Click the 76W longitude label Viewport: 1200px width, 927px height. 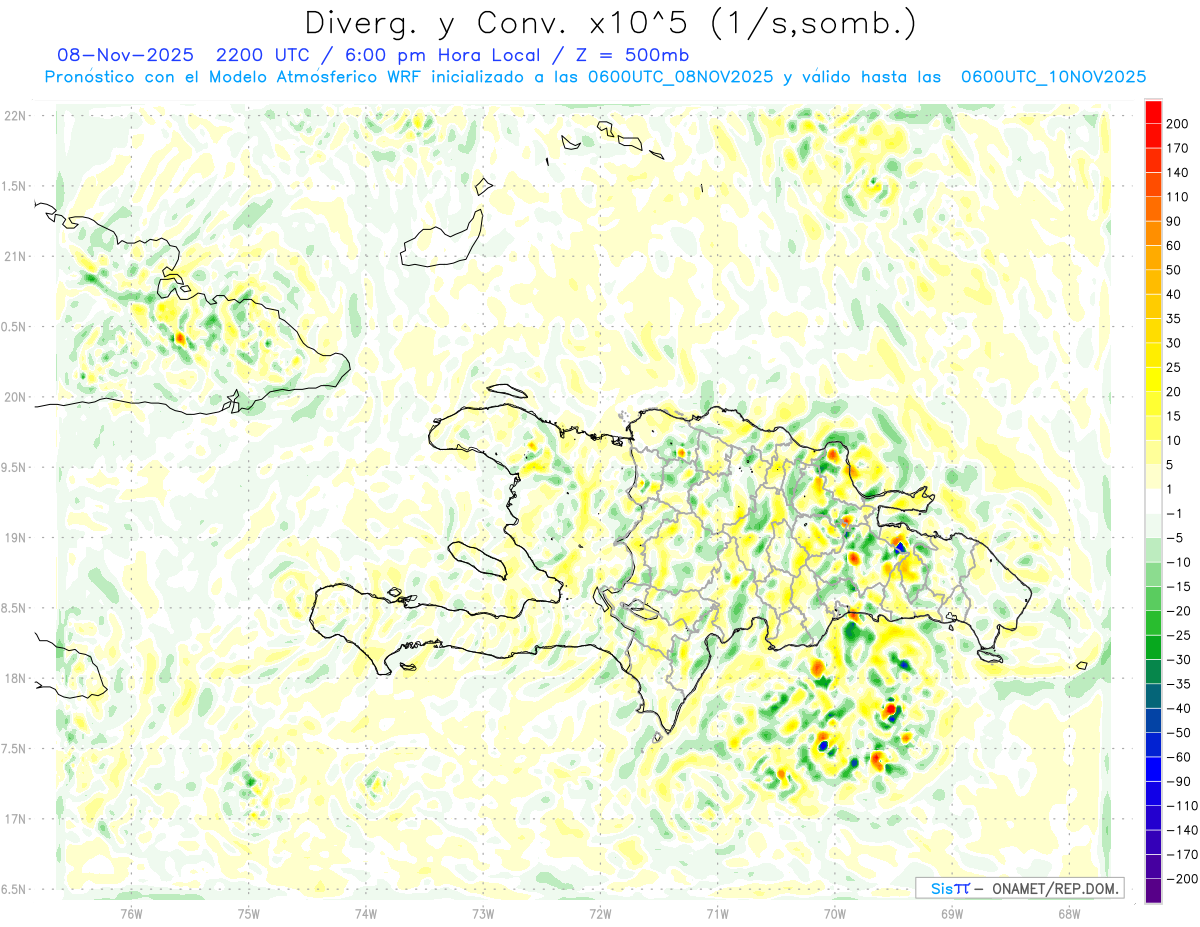point(132,913)
